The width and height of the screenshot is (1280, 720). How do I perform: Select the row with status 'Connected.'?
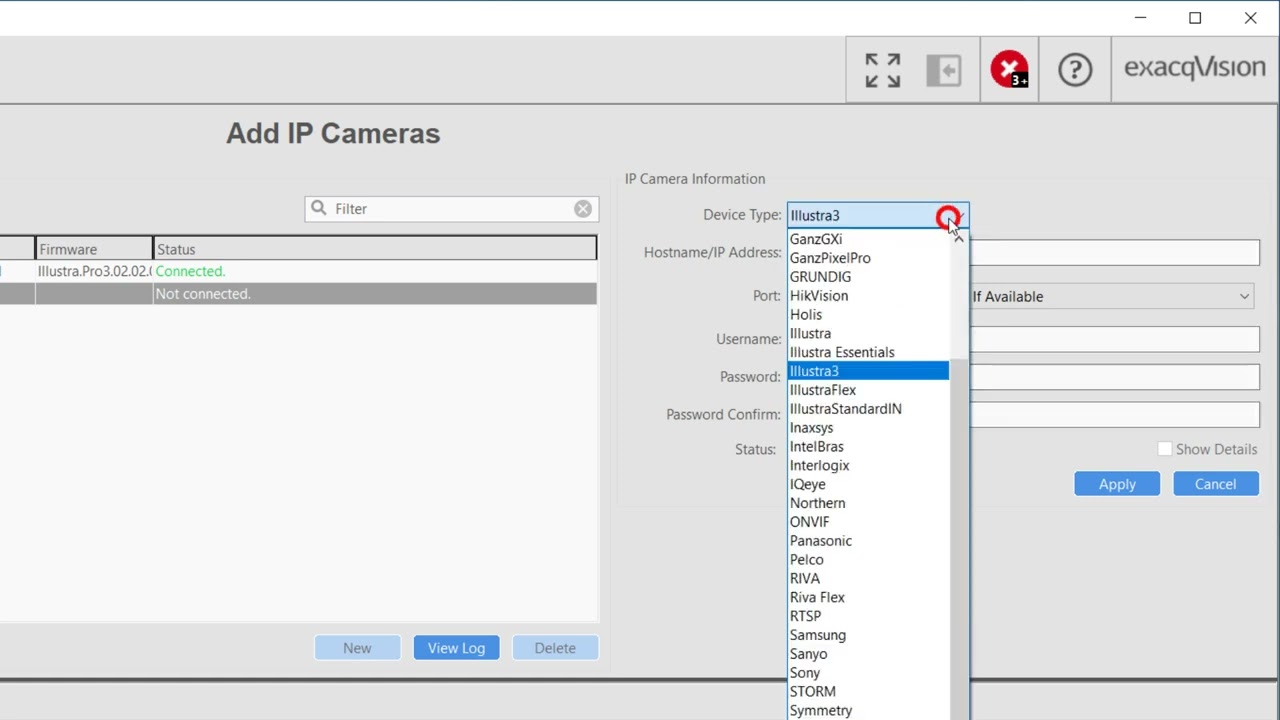(298, 272)
